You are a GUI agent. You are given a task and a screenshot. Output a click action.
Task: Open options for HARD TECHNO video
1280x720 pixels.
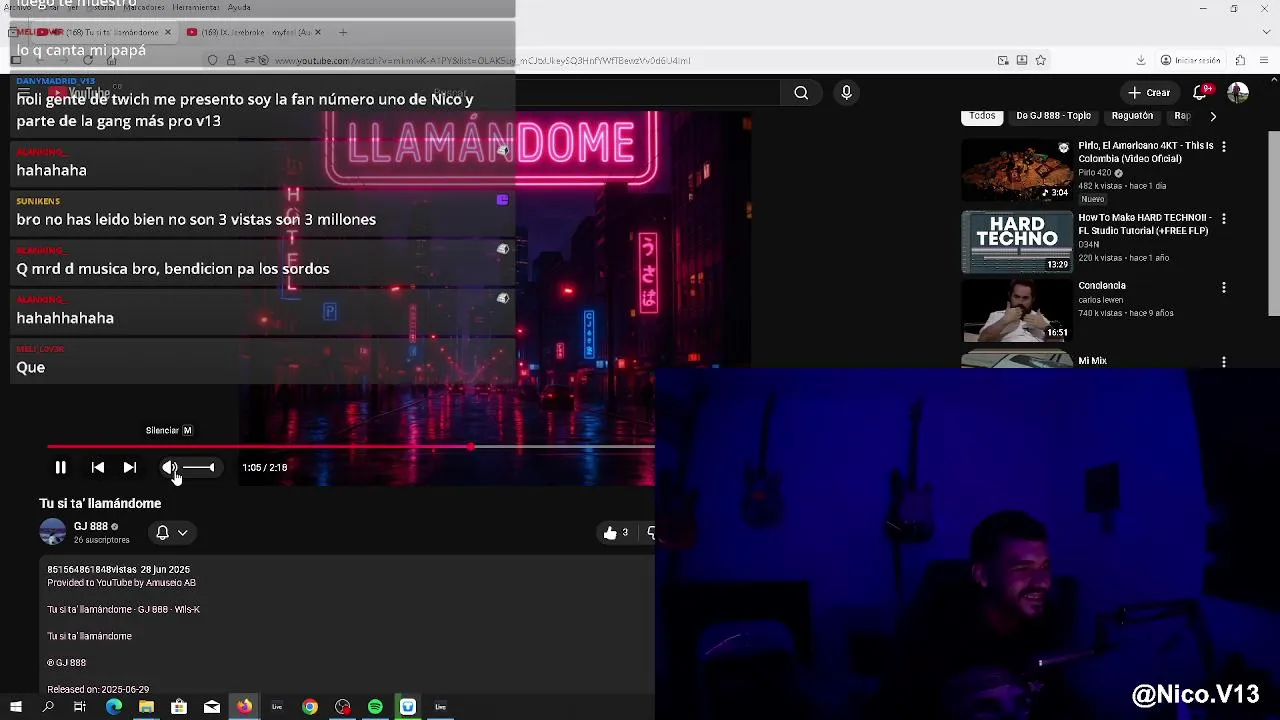point(1223,219)
